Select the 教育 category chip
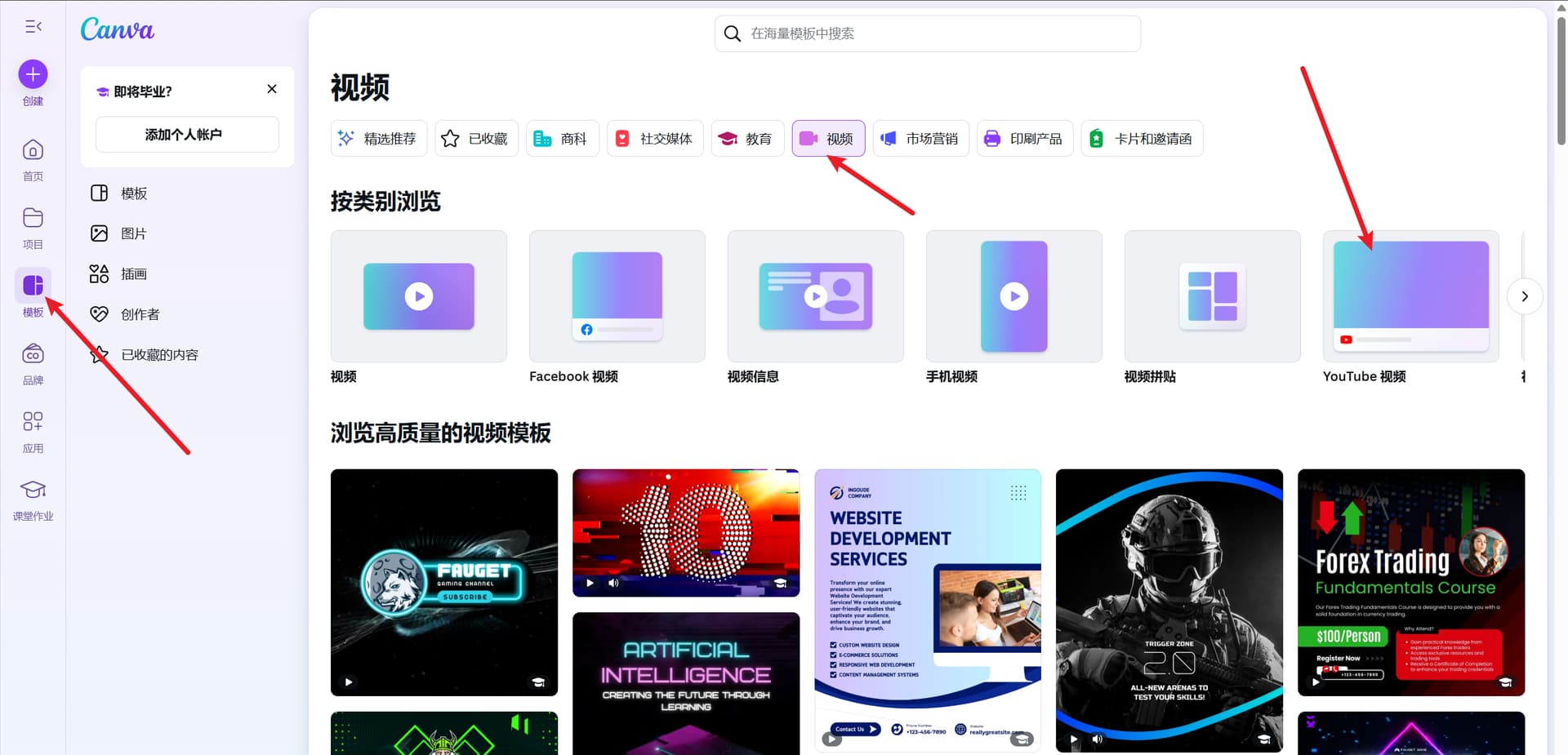This screenshot has width=1568, height=755. point(747,139)
